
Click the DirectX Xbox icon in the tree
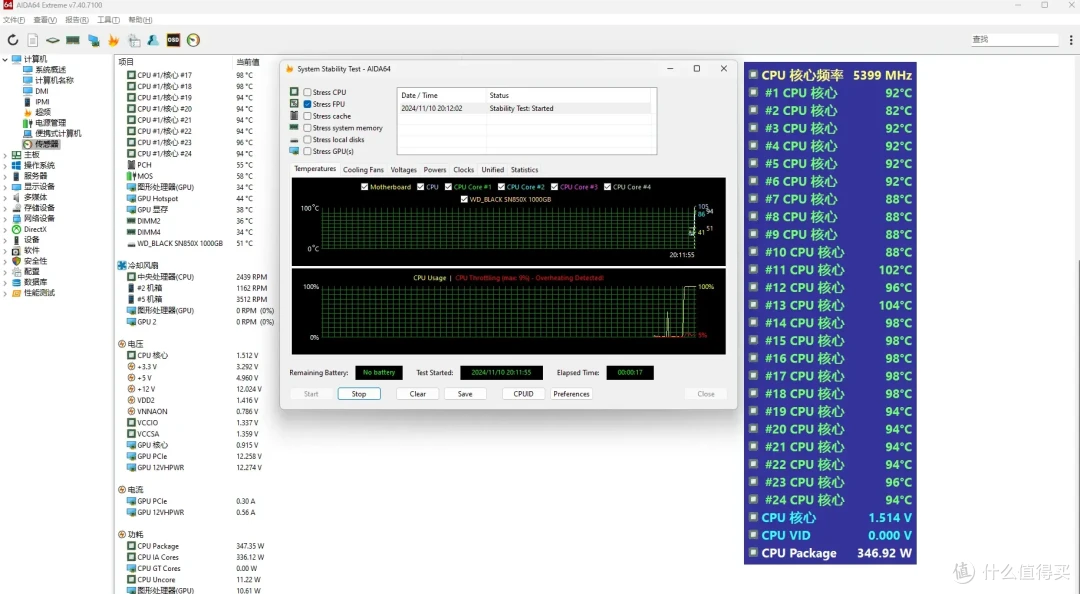coord(17,229)
